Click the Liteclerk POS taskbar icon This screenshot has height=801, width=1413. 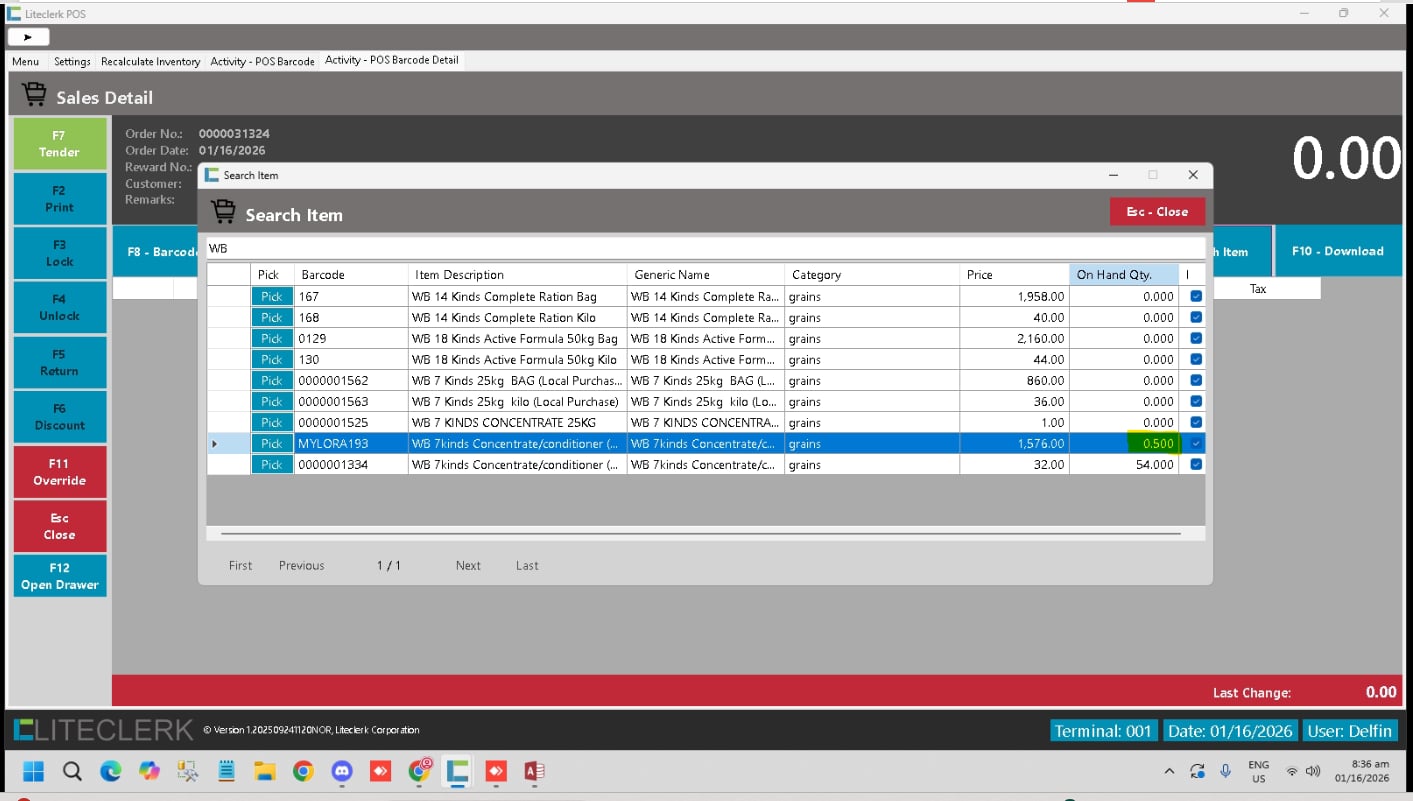458,771
